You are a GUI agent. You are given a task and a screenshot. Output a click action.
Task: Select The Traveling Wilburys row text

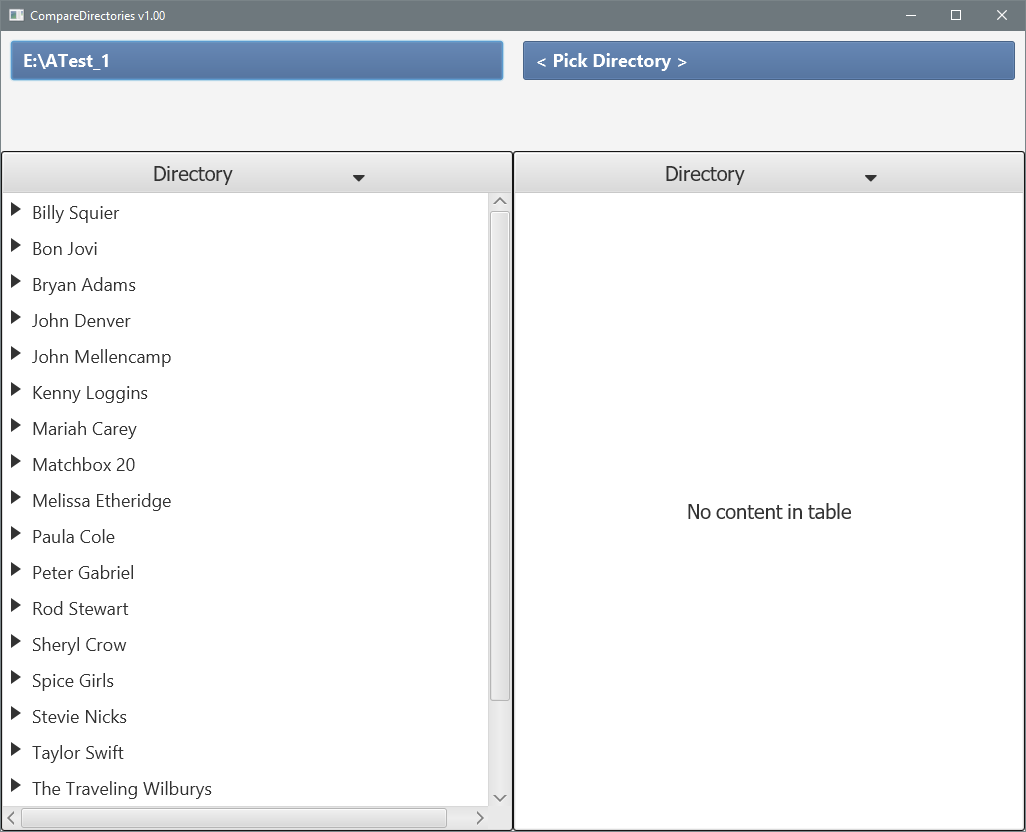coord(122,789)
